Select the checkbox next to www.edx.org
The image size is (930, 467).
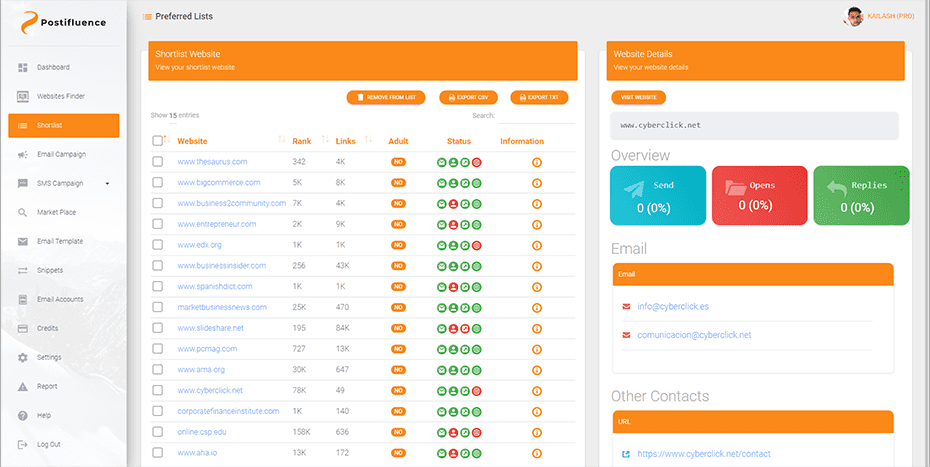(x=157, y=245)
